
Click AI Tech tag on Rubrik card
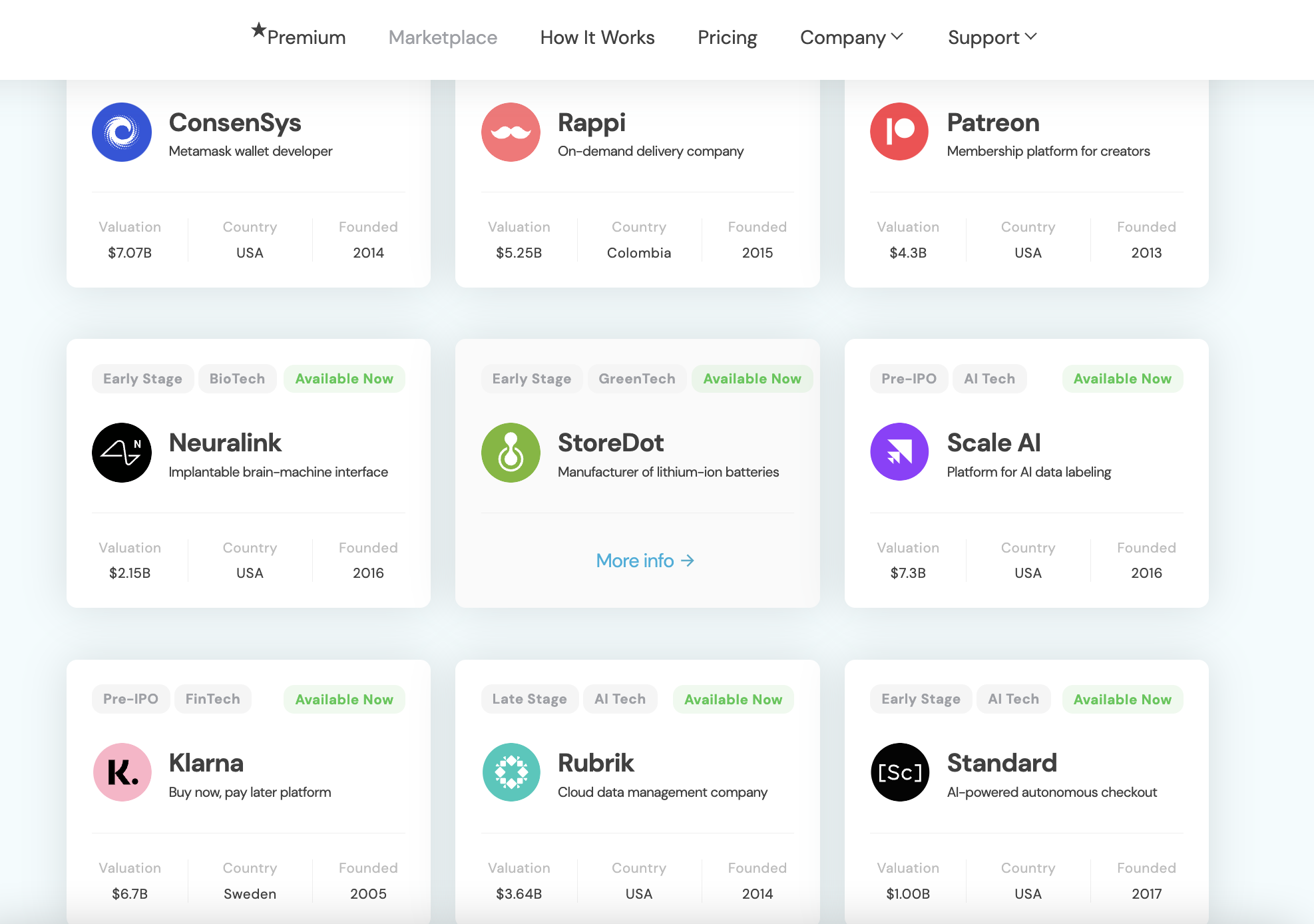(x=620, y=699)
